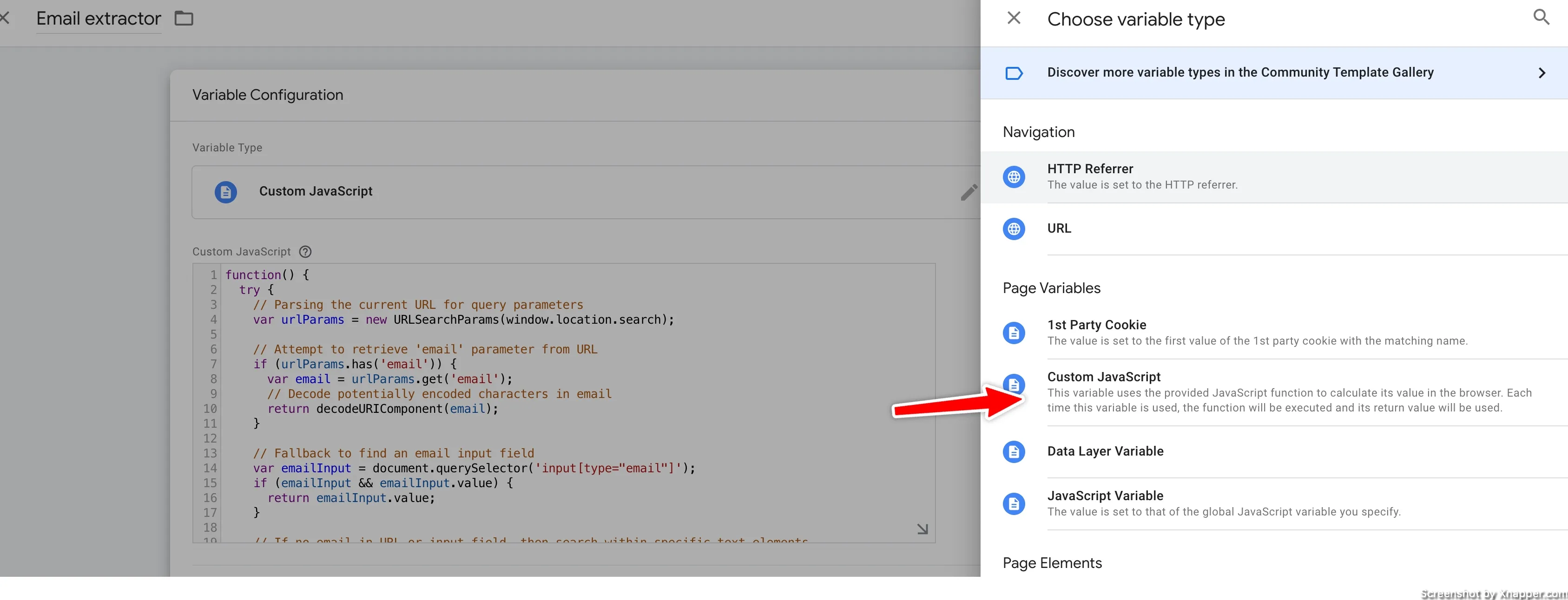Select URL variable type
Viewport: 1568px width, 600px height.
pyautogui.click(x=1274, y=229)
